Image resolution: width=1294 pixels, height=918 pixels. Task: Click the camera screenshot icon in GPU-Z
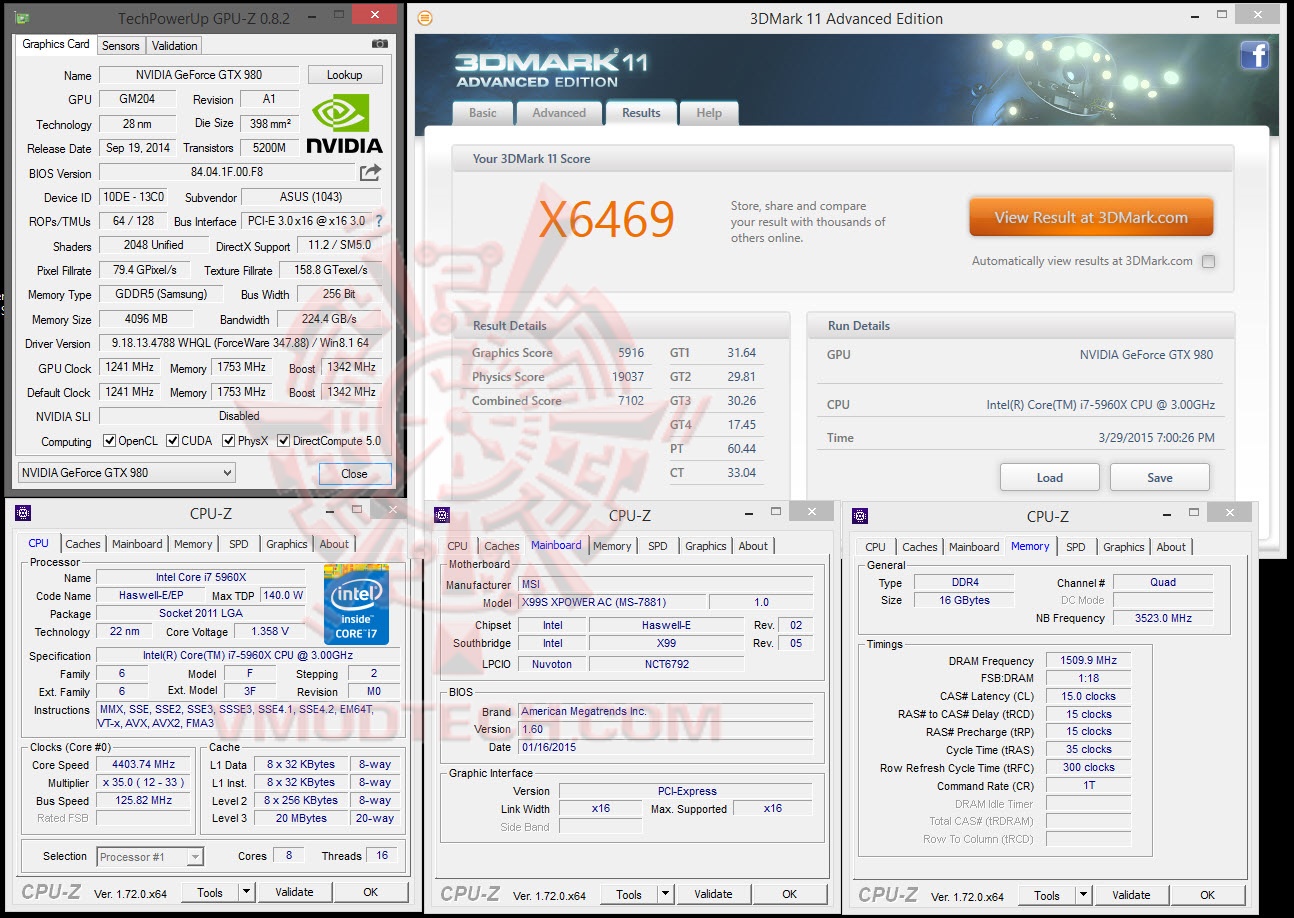(x=380, y=44)
